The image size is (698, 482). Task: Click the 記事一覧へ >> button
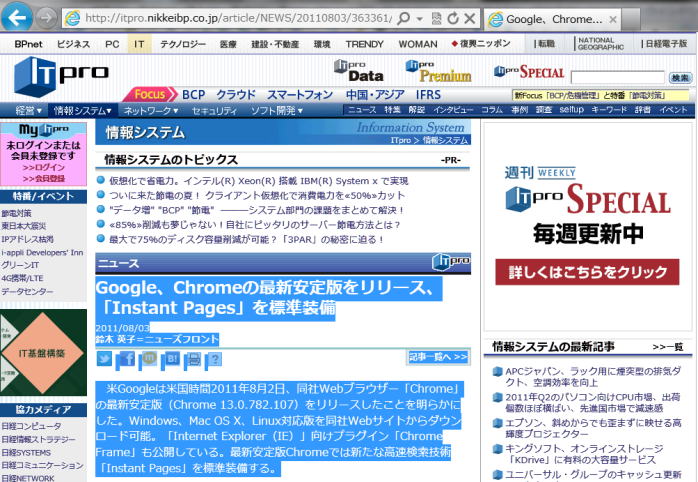tap(438, 356)
